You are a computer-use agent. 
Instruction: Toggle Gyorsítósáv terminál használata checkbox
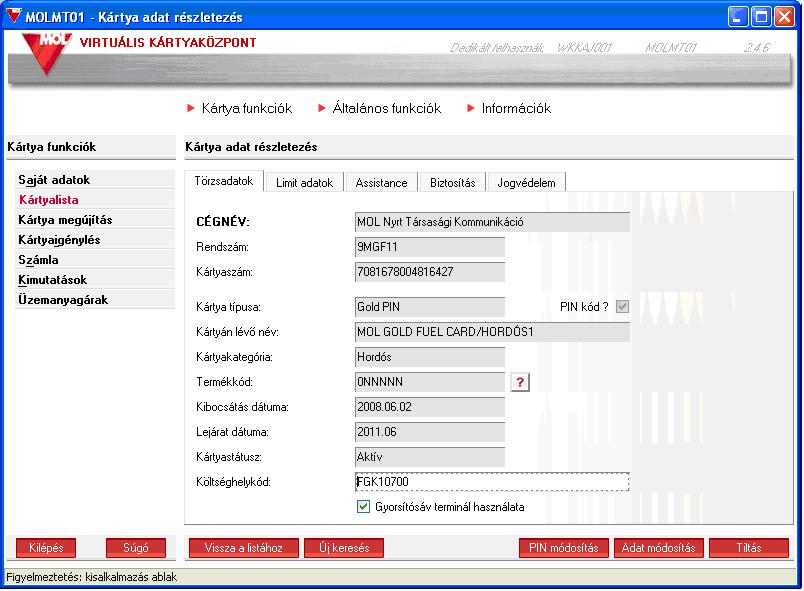[363, 507]
